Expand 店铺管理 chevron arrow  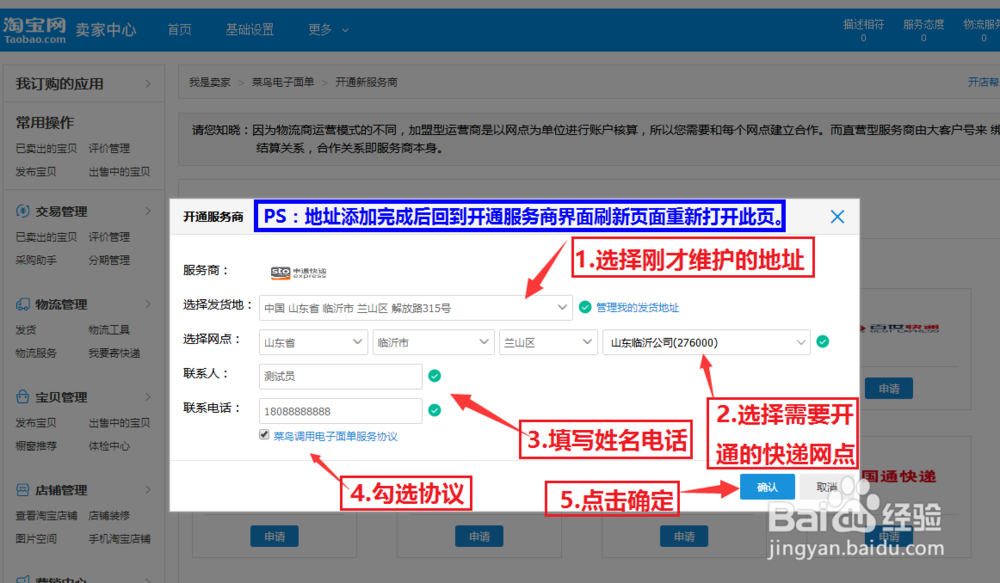point(148,490)
